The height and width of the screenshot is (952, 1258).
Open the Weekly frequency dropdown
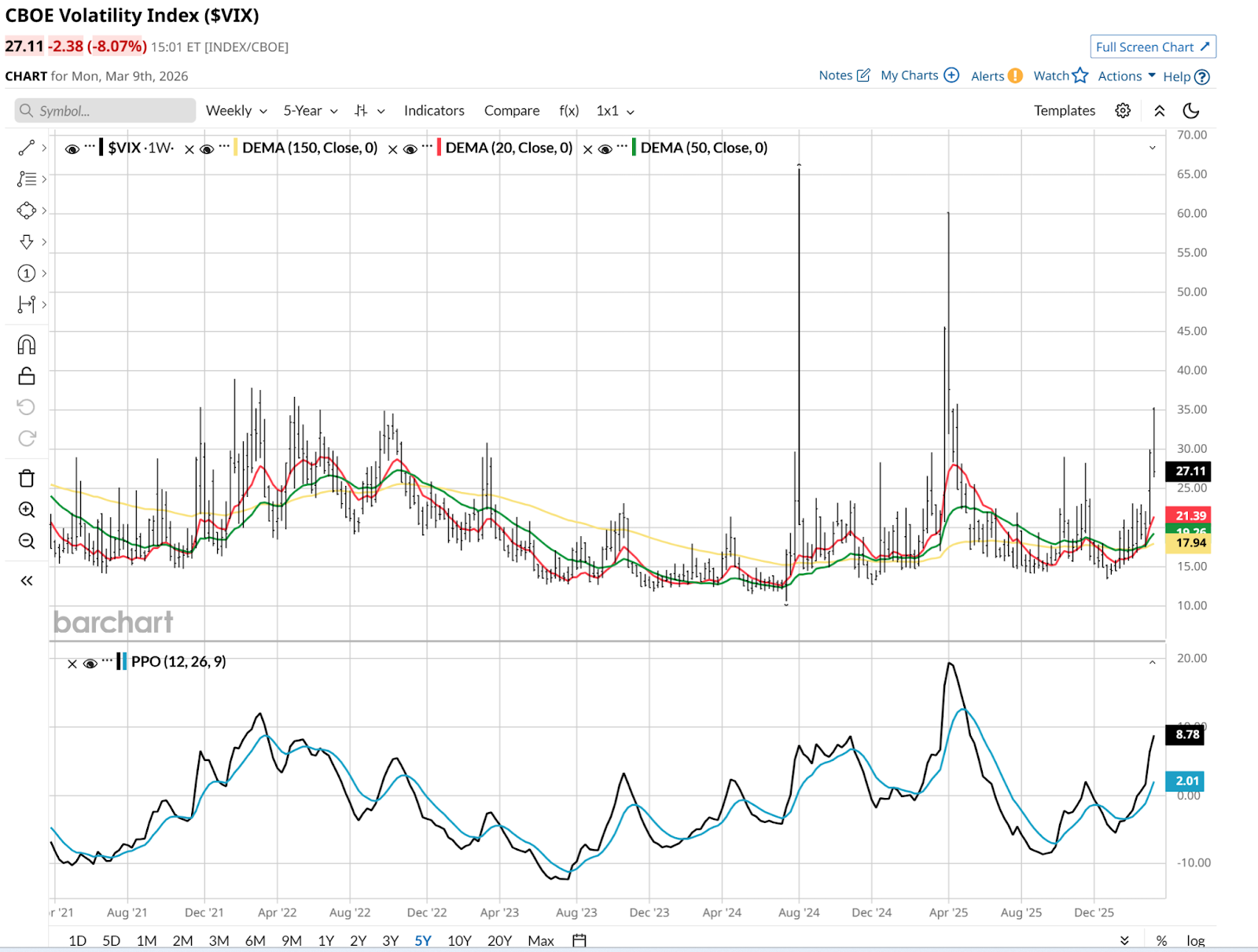pos(236,111)
